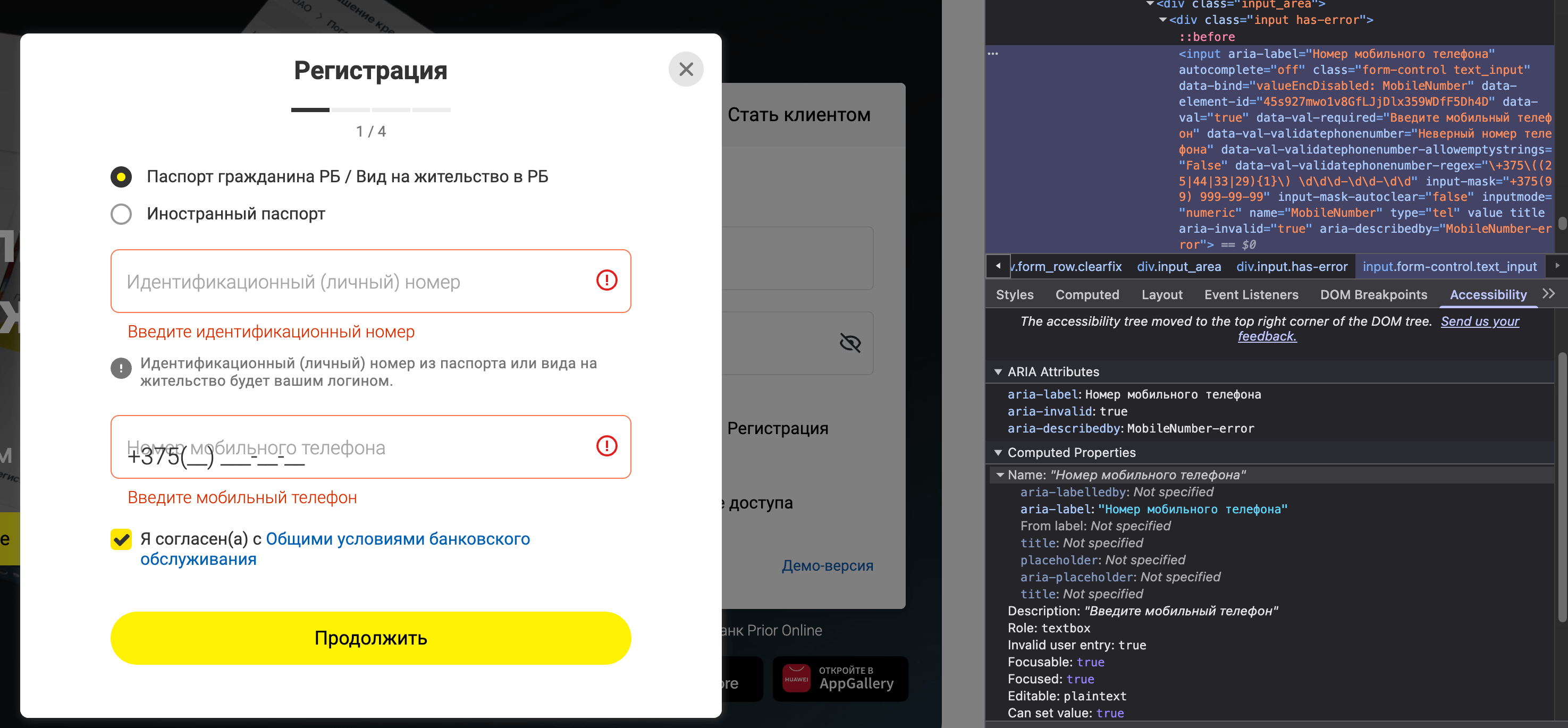The width and height of the screenshot is (1568, 728).
Task: Collapse the Computed Properties section
Action: tap(998, 453)
